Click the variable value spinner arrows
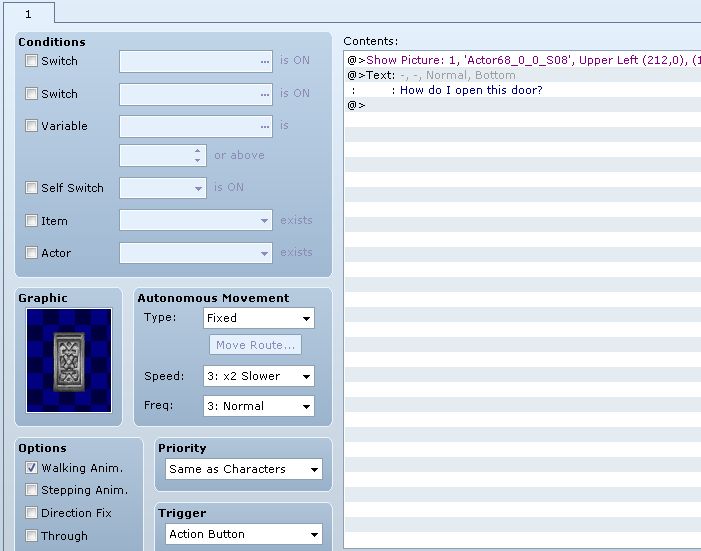 pos(198,155)
